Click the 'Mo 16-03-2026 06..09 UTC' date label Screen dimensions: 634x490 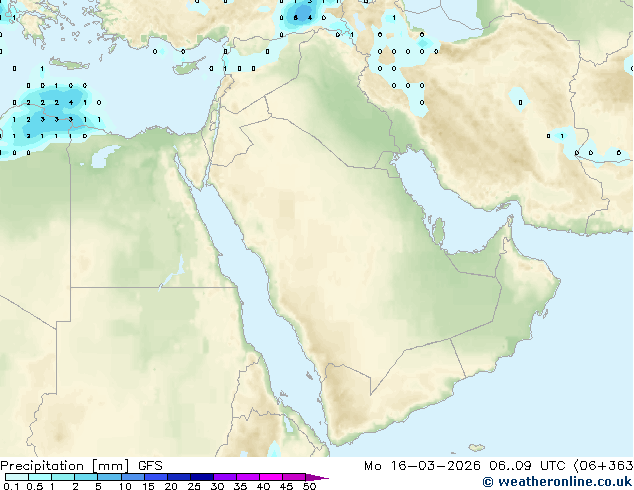[x=465, y=466]
